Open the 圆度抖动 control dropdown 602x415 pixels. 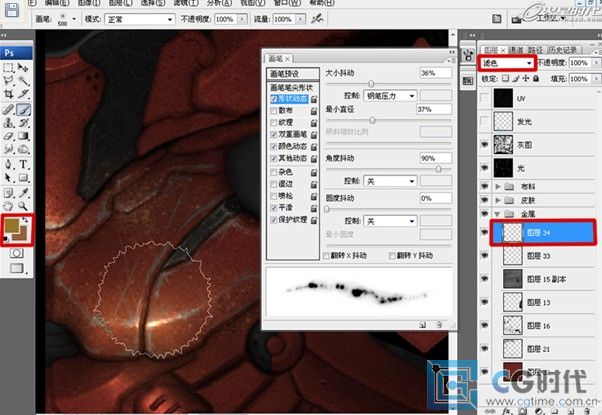click(x=390, y=221)
